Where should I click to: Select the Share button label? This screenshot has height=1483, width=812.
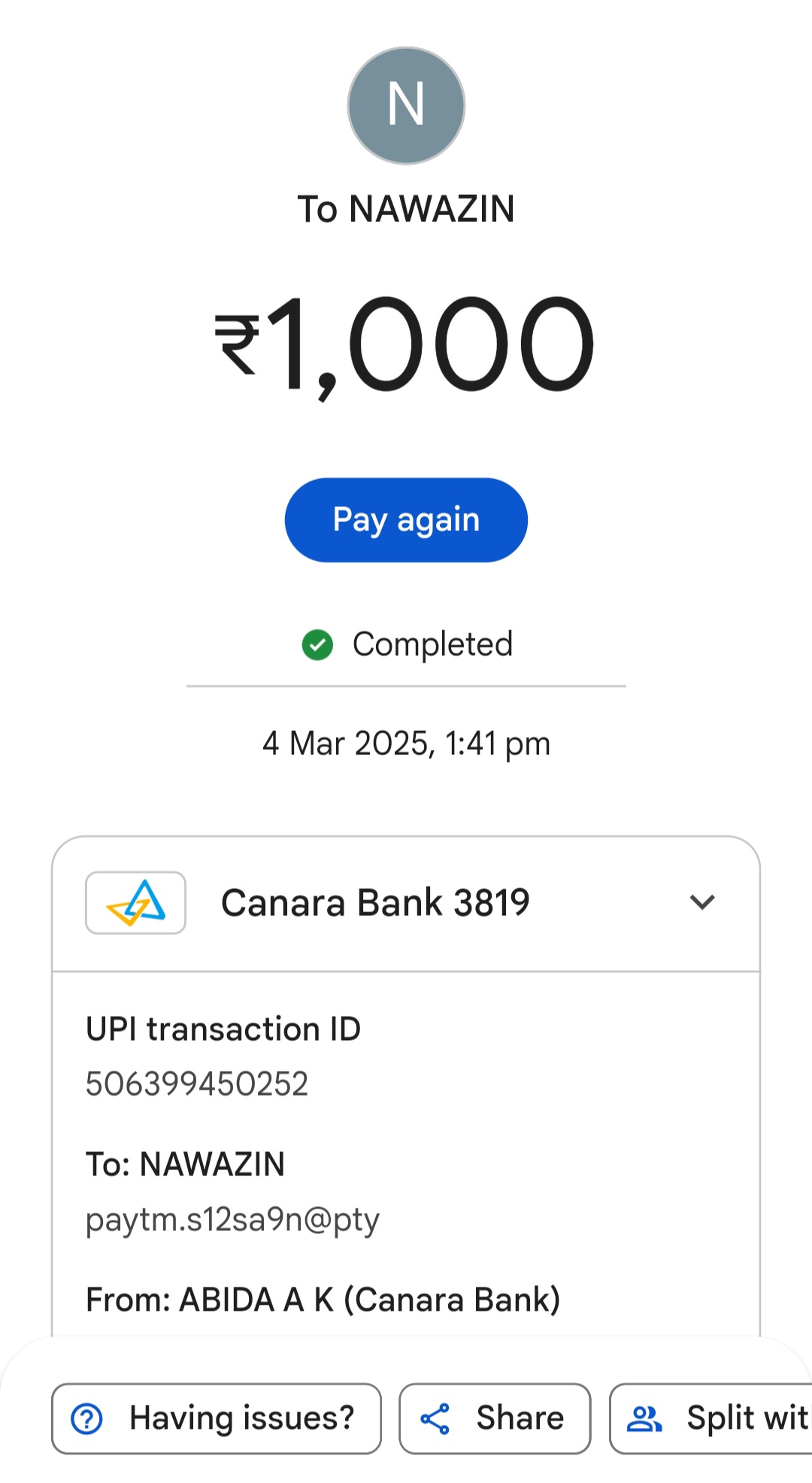pyautogui.click(x=520, y=1418)
